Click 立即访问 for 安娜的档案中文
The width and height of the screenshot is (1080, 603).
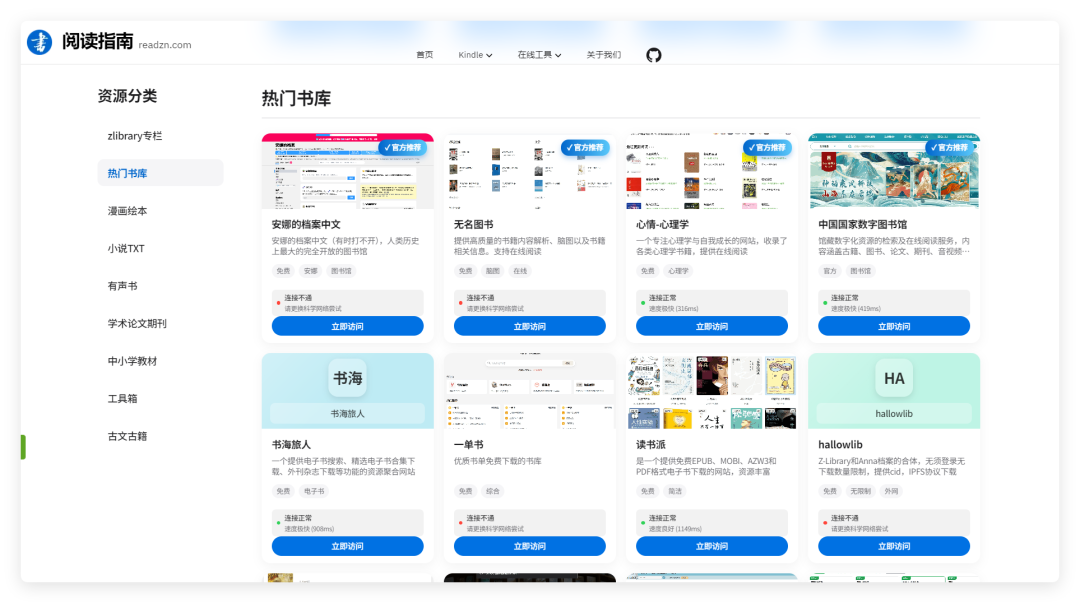coord(347,326)
